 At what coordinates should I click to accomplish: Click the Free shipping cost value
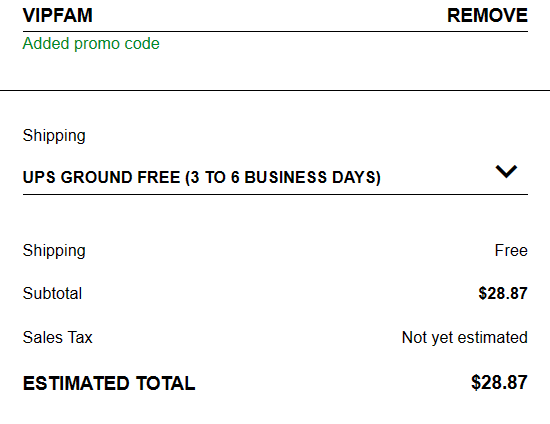pos(511,250)
